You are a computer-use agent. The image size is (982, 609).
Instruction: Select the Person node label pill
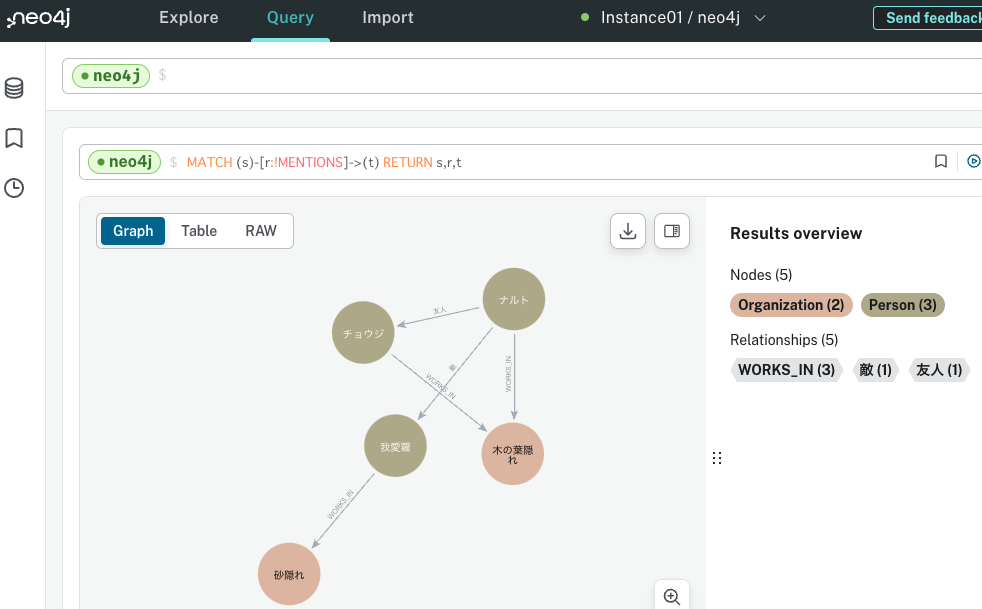(902, 304)
